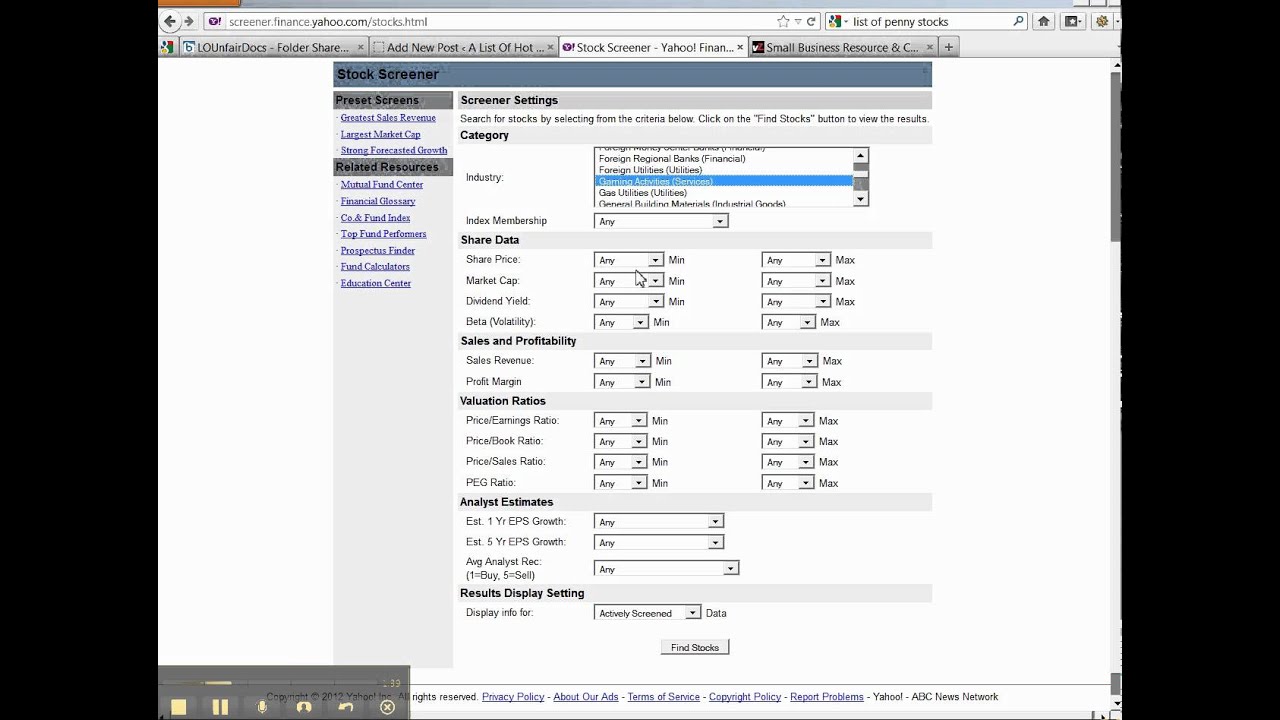Open the Fund Calculators link
This screenshot has height=720, width=1280.
[375, 267]
